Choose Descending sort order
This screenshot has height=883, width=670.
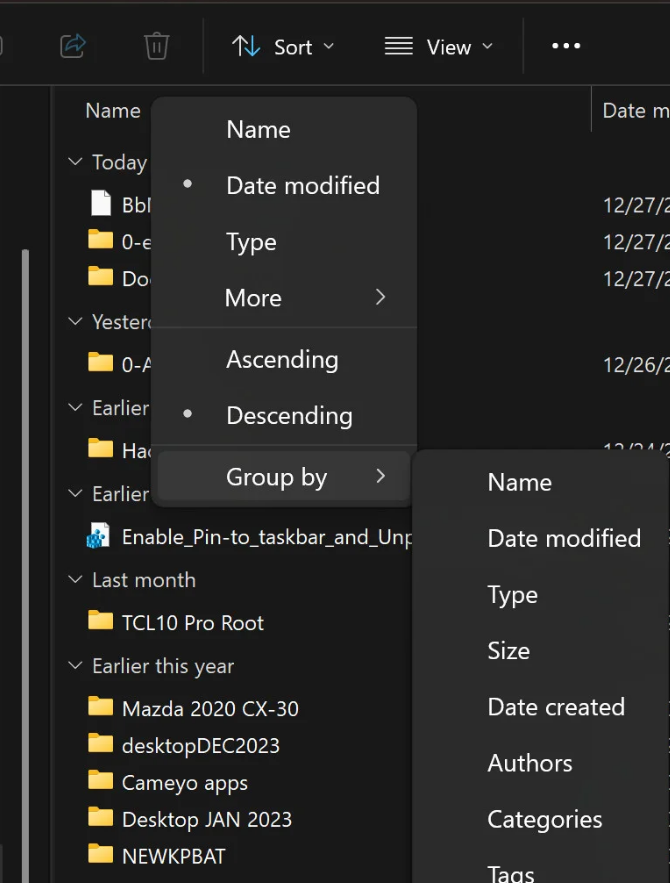coord(289,415)
